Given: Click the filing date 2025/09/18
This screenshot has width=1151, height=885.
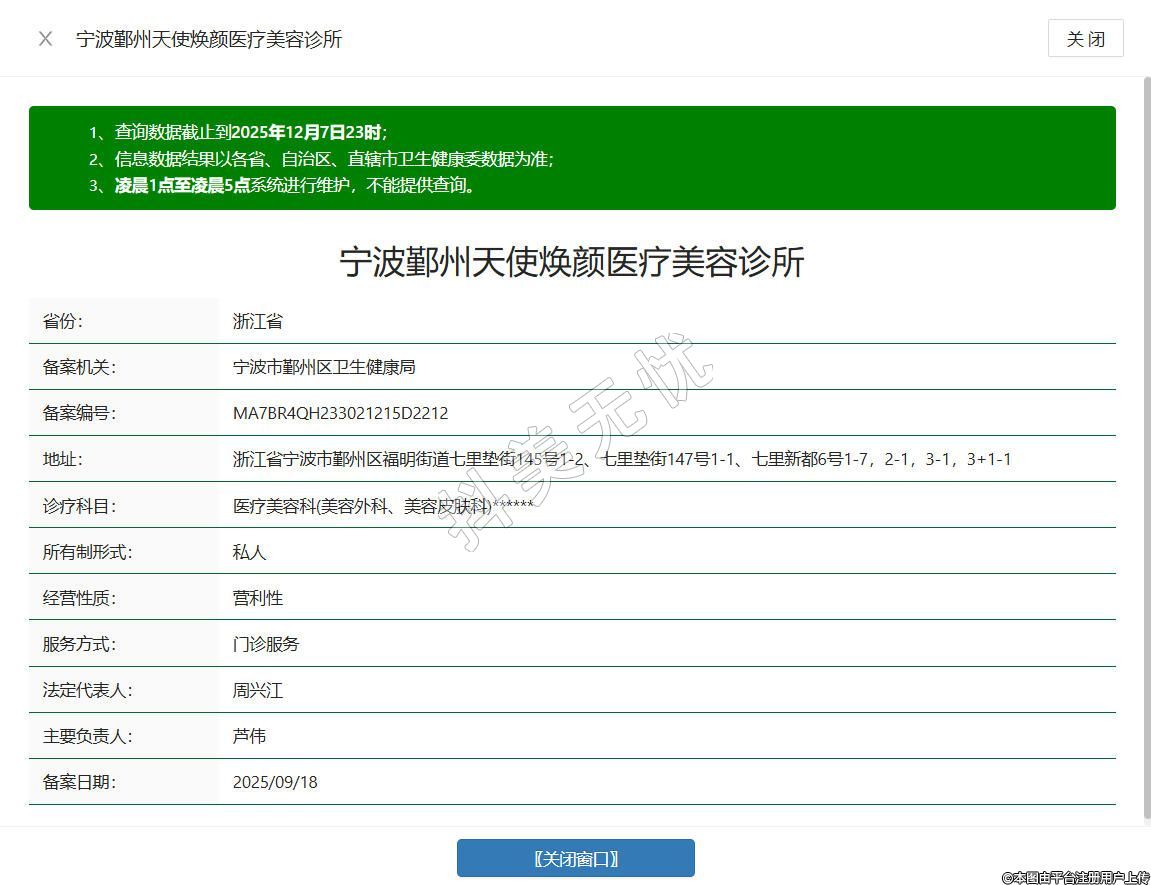Looking at the screenshot, I should click(275, 782).
